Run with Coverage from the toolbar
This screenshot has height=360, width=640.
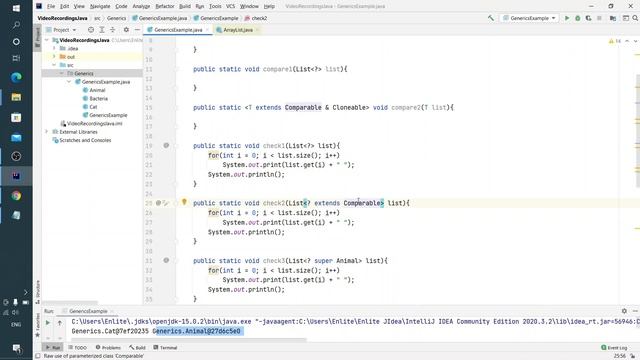(588, 18)
